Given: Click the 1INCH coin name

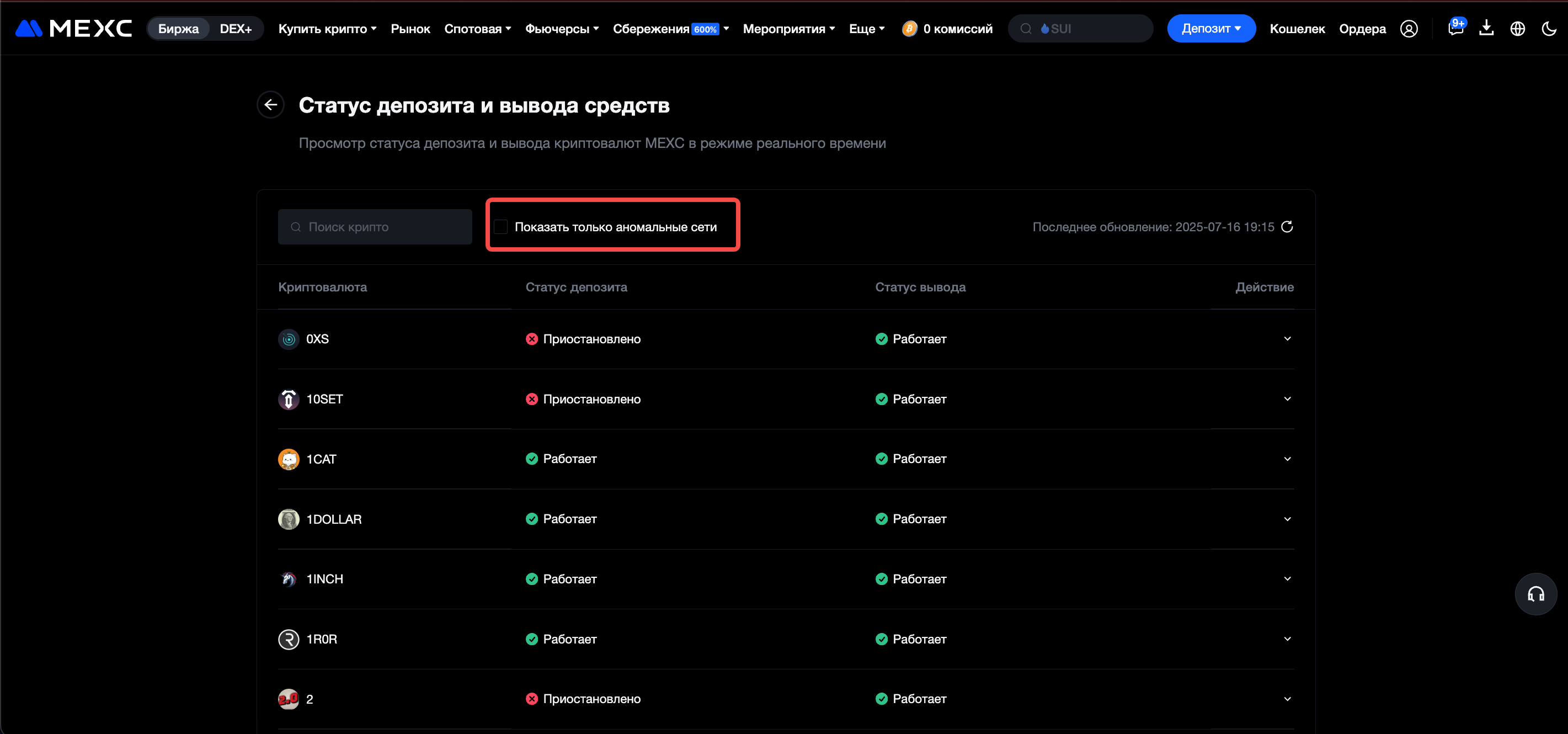Looking at the screenshot, I should click(324, 579).
